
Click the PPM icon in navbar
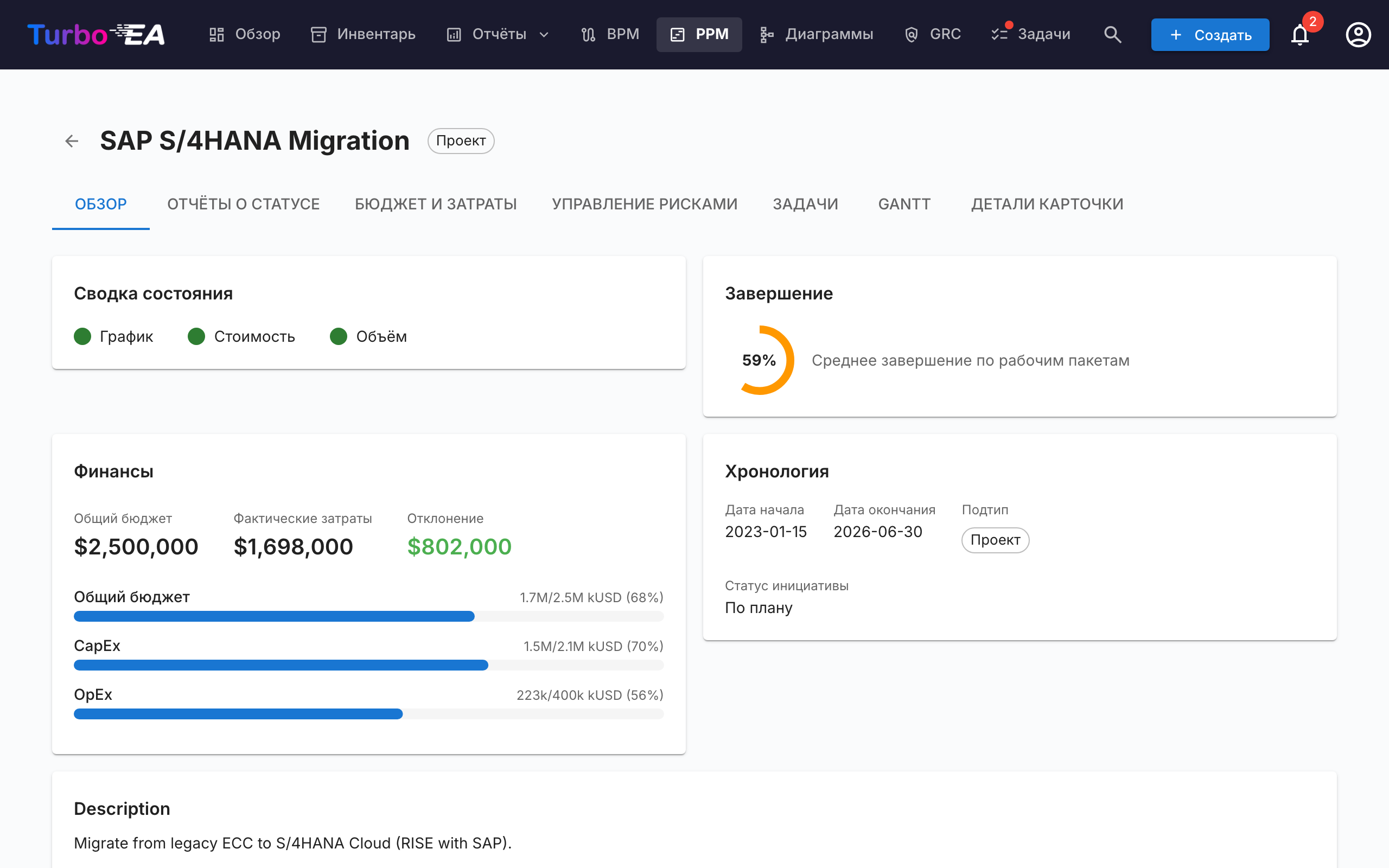pyautogui.click(x=677, y=34)
